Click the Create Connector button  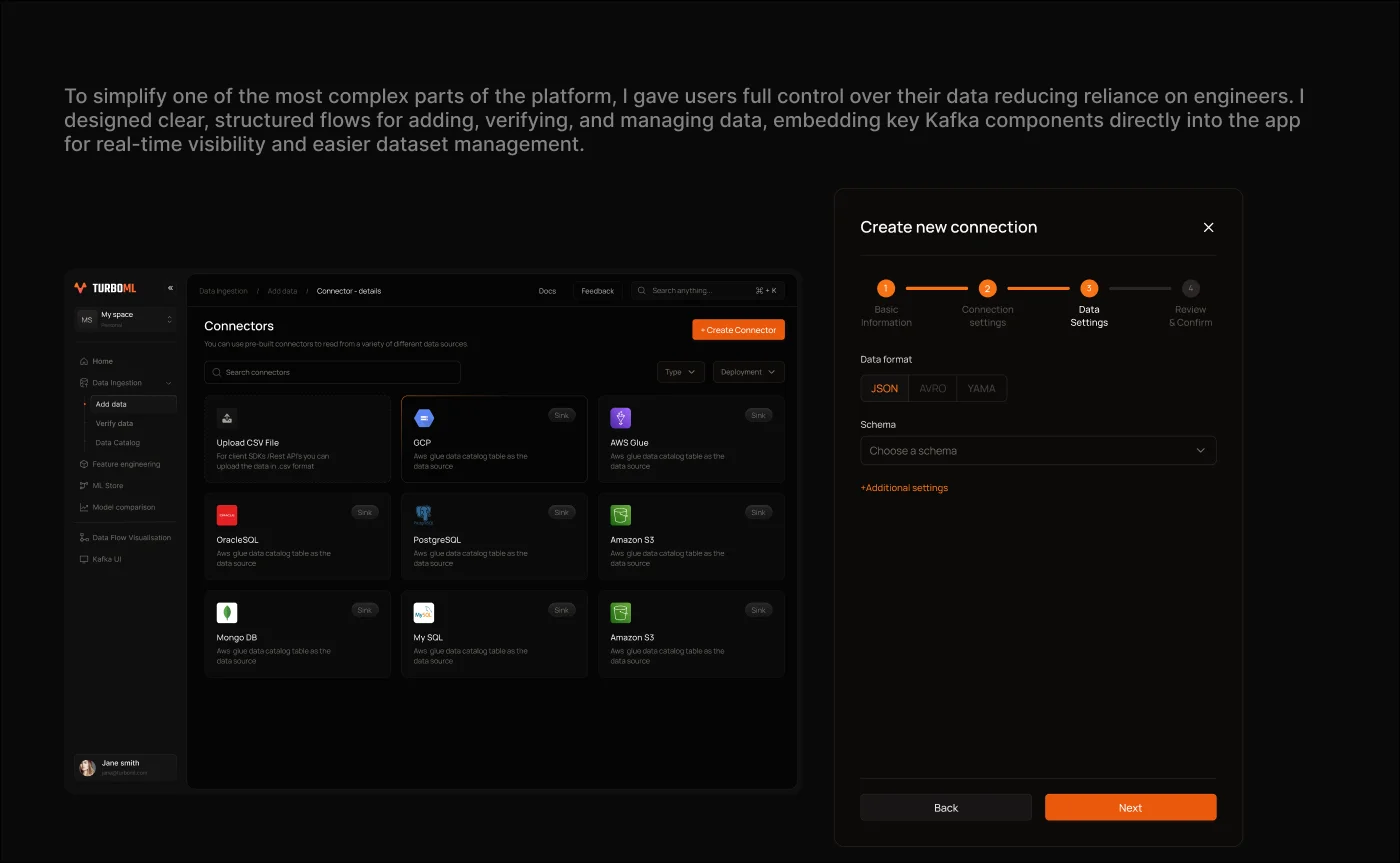coord(738,330)
